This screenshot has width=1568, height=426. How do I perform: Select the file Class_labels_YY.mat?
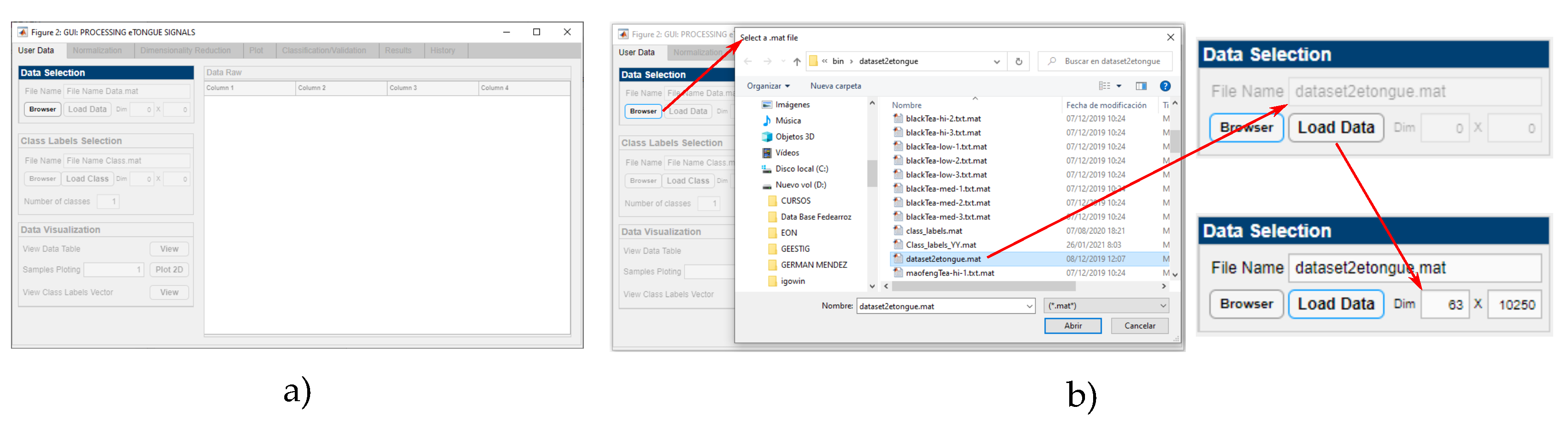(x=940, y=245)
